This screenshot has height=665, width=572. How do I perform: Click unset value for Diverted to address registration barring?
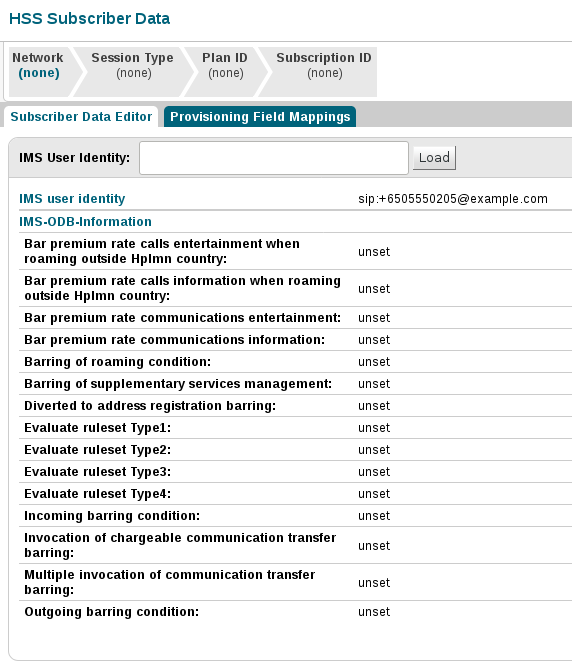point(374,406)
